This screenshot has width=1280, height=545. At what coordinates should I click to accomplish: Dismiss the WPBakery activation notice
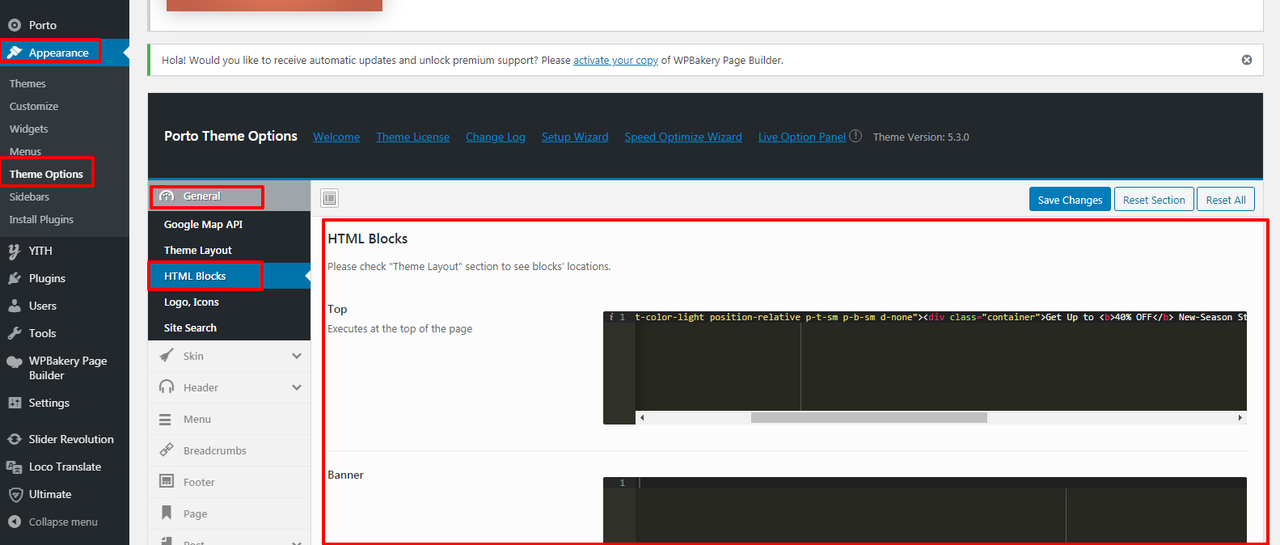(1247, 60)
